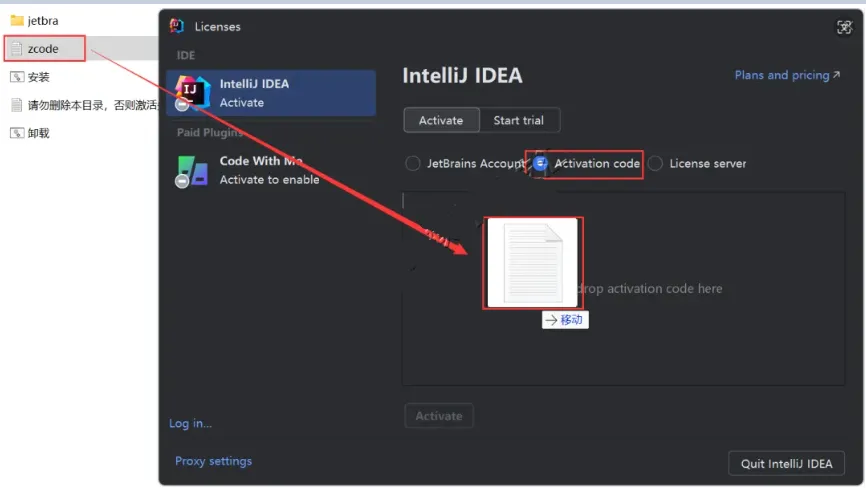
Task: Select the 请勿删除本目录 file name
Action: click(x=93, y=105)
